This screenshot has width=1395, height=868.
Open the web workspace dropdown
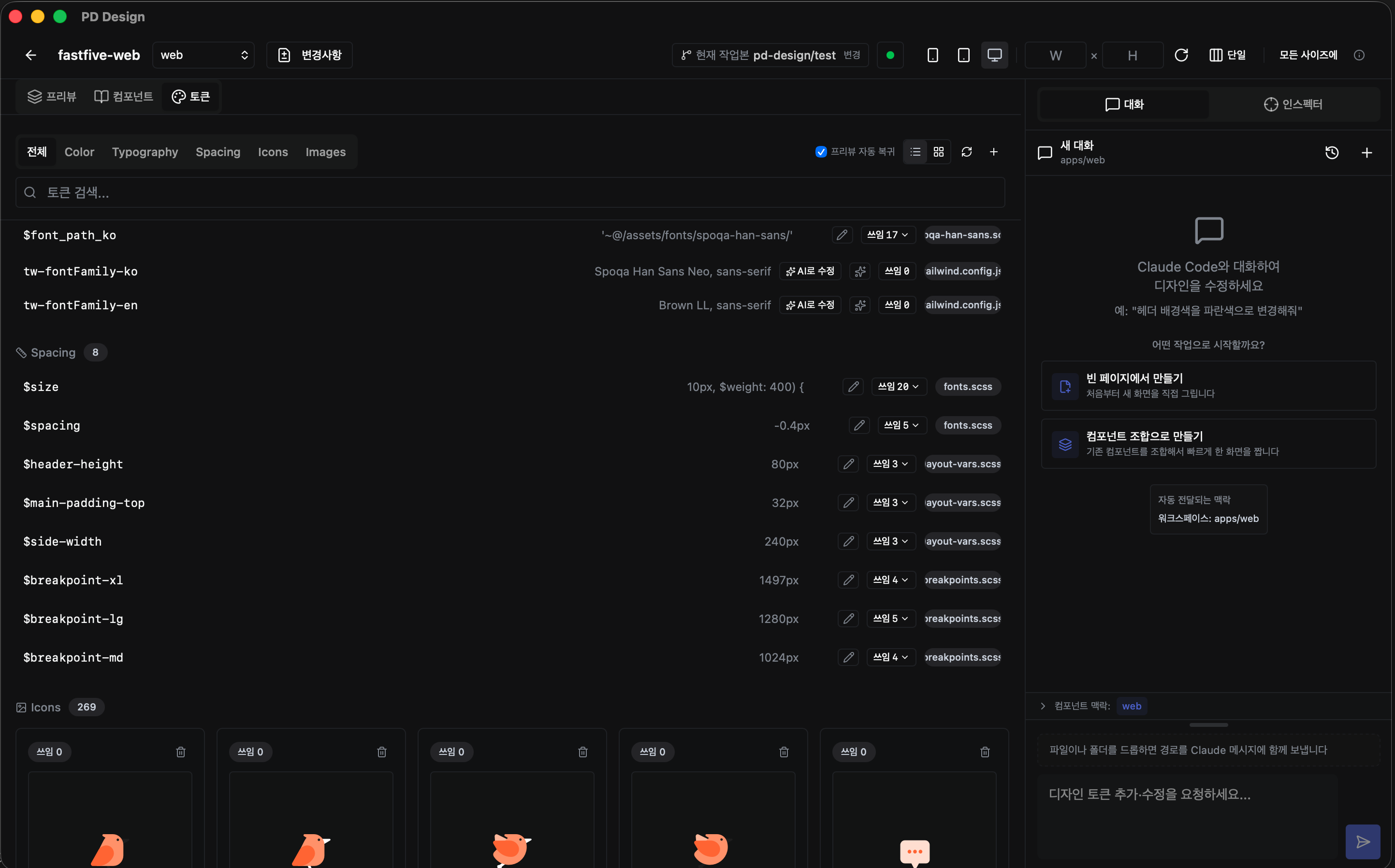click(203, 55)
